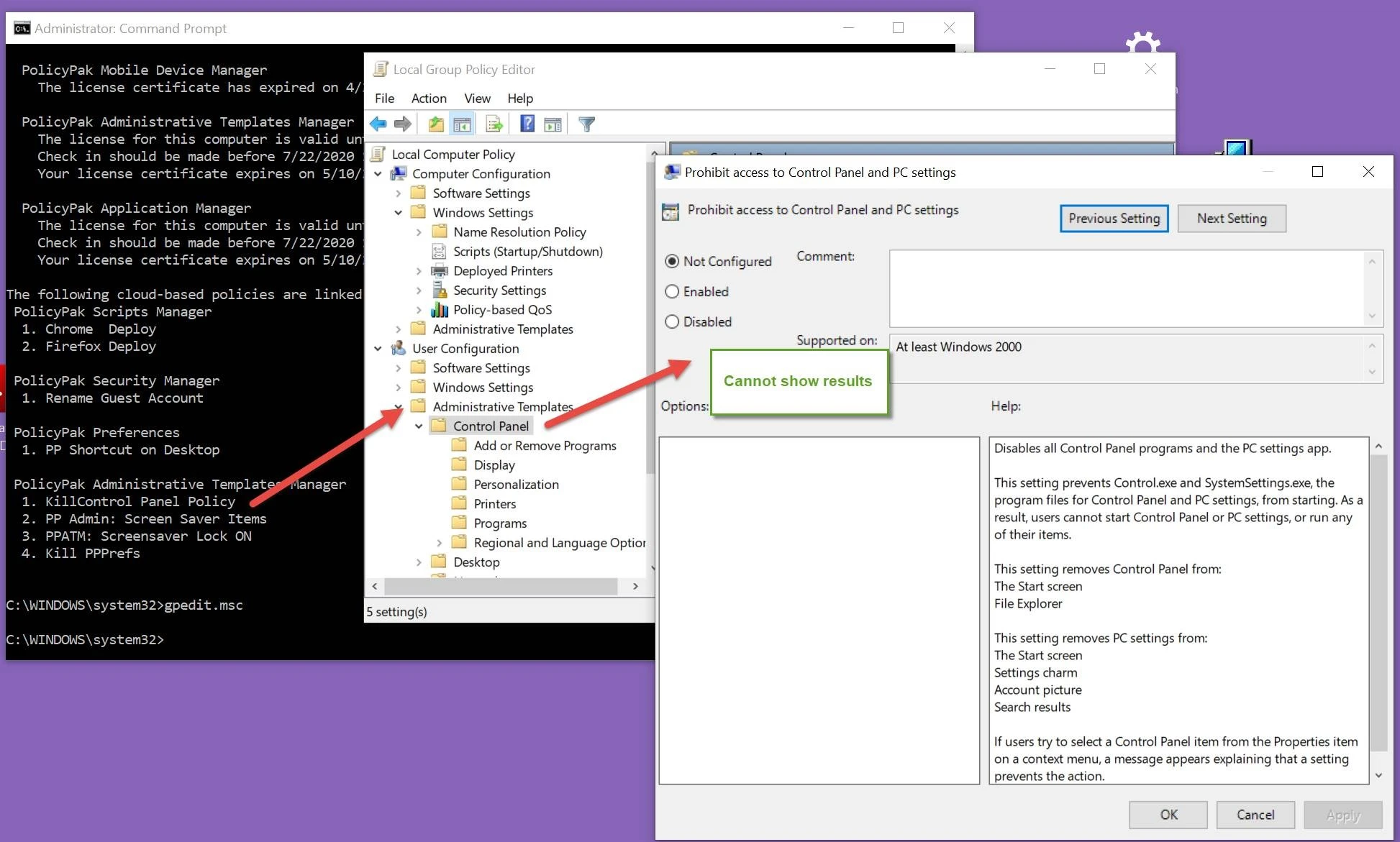Viewport: 1400px width, 842px height.
Task: Click the Export List toolbar icon
Action: pyautogui.click(x=494, y=124)
